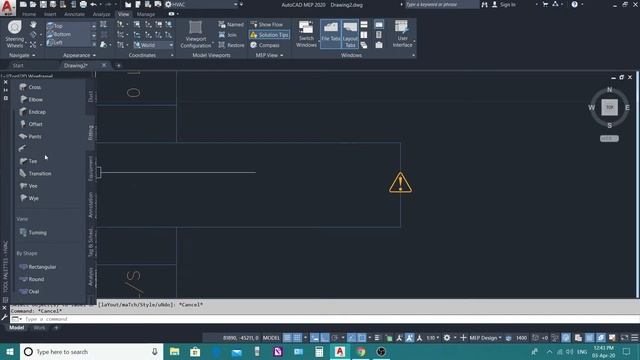The image size is (640, 360).
Task: Click the Help question mark icon
Action: (574, 4)
